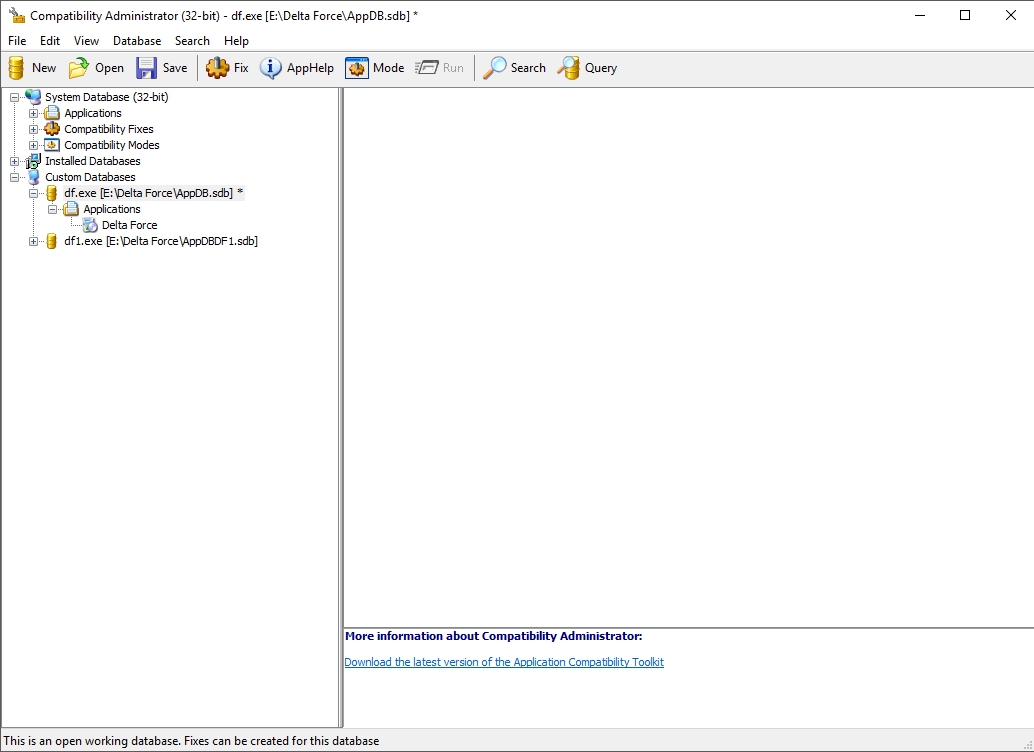The width and height of the screenshot is (1034, 752).
Task: Click the System Database computer icon
Action: point(33,97)
